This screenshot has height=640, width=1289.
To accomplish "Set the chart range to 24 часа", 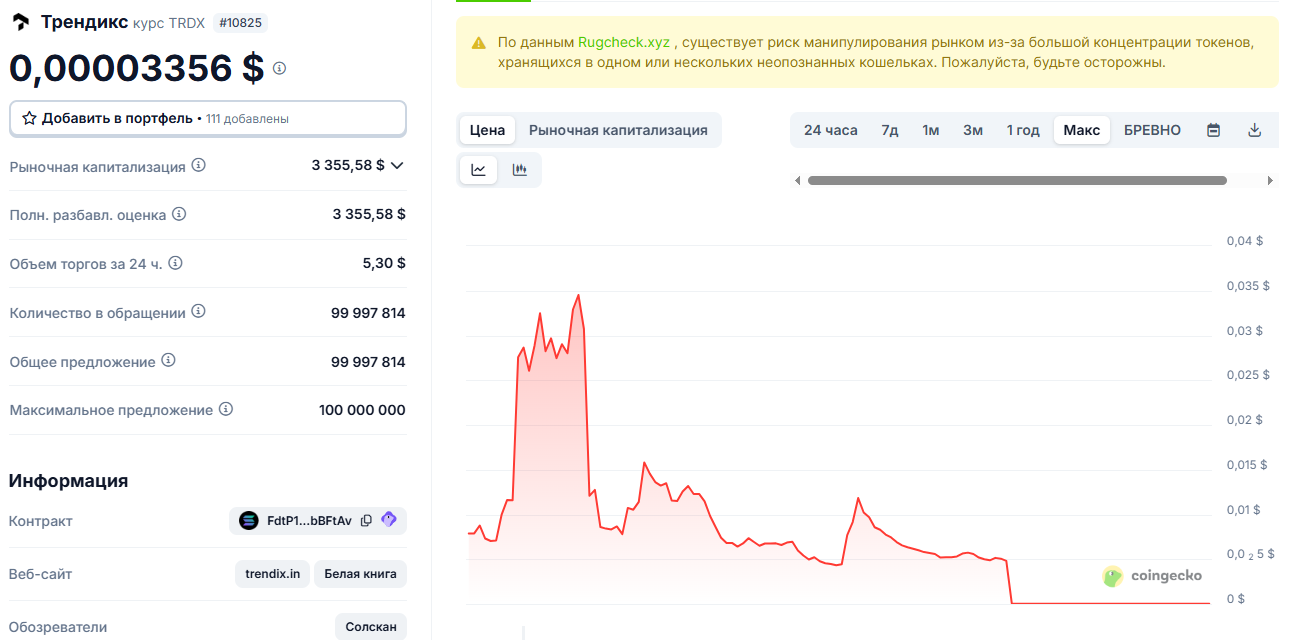I will tap(831, 130).
